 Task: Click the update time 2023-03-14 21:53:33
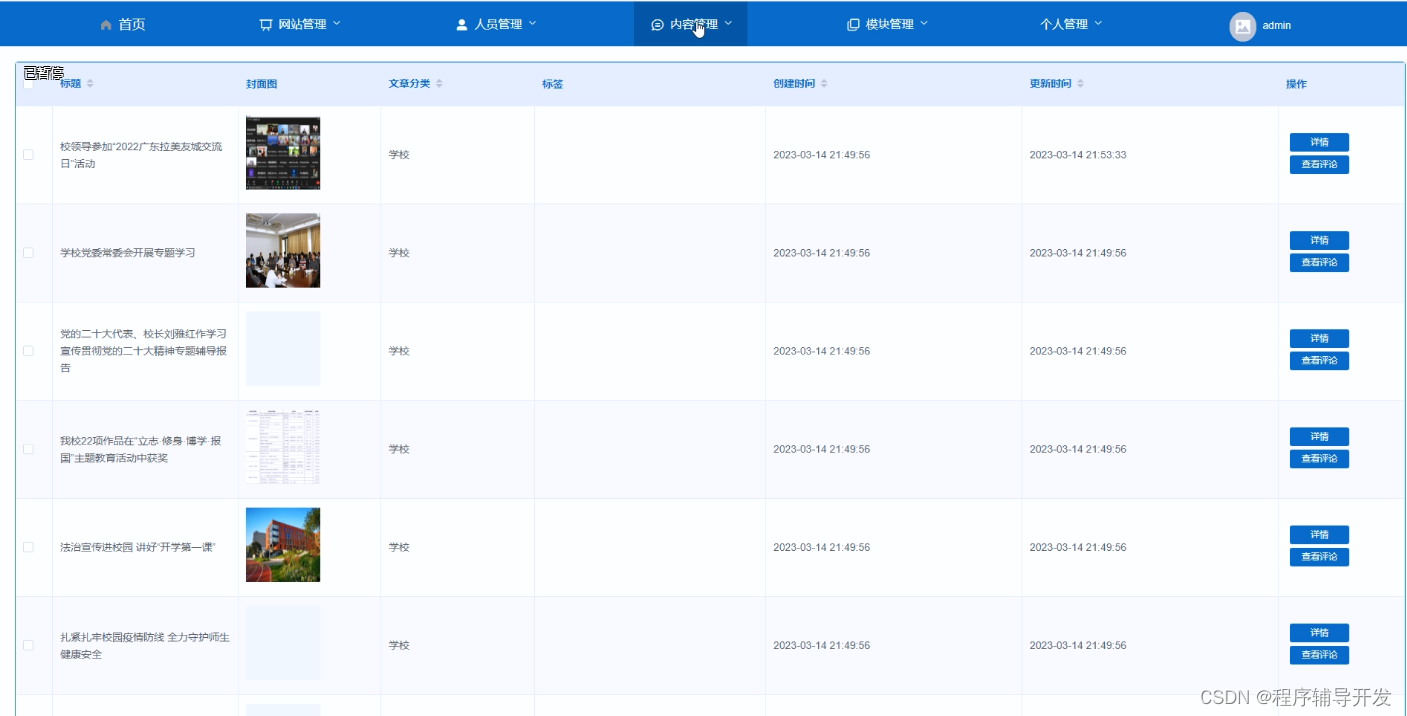[1078, 155]
